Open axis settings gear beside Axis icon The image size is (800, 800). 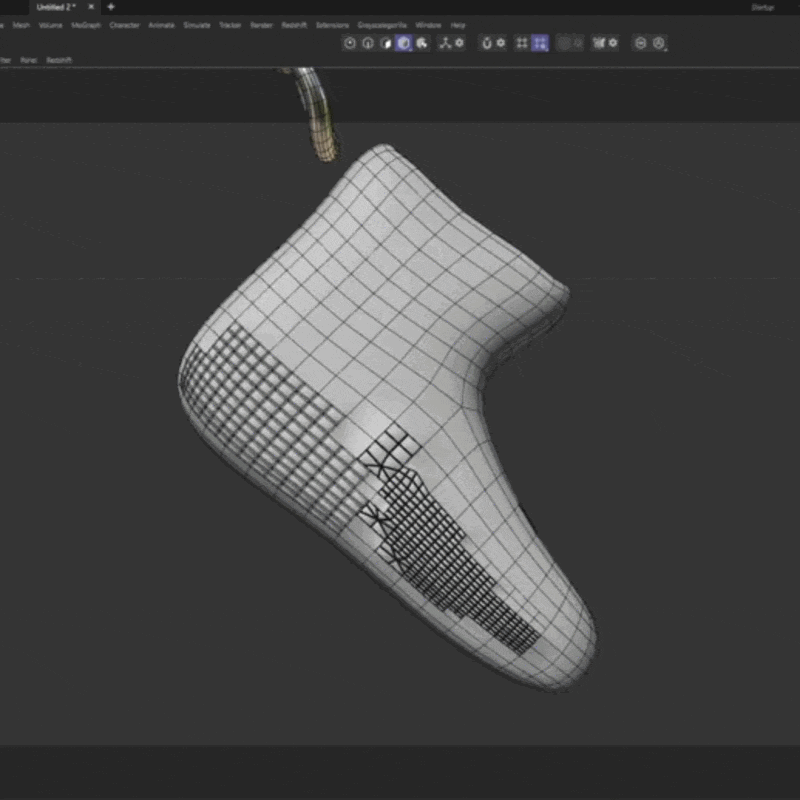(459, 43)
